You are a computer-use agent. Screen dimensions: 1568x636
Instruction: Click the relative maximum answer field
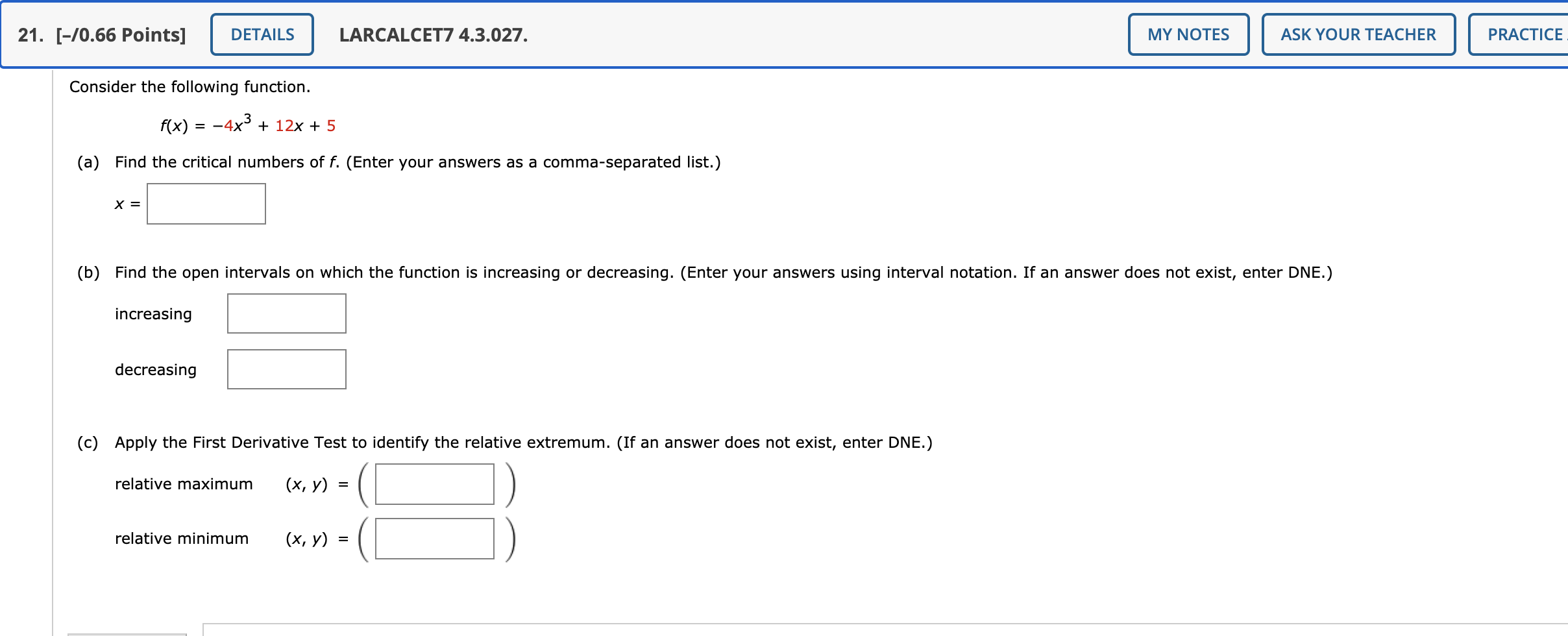point(434,484)
